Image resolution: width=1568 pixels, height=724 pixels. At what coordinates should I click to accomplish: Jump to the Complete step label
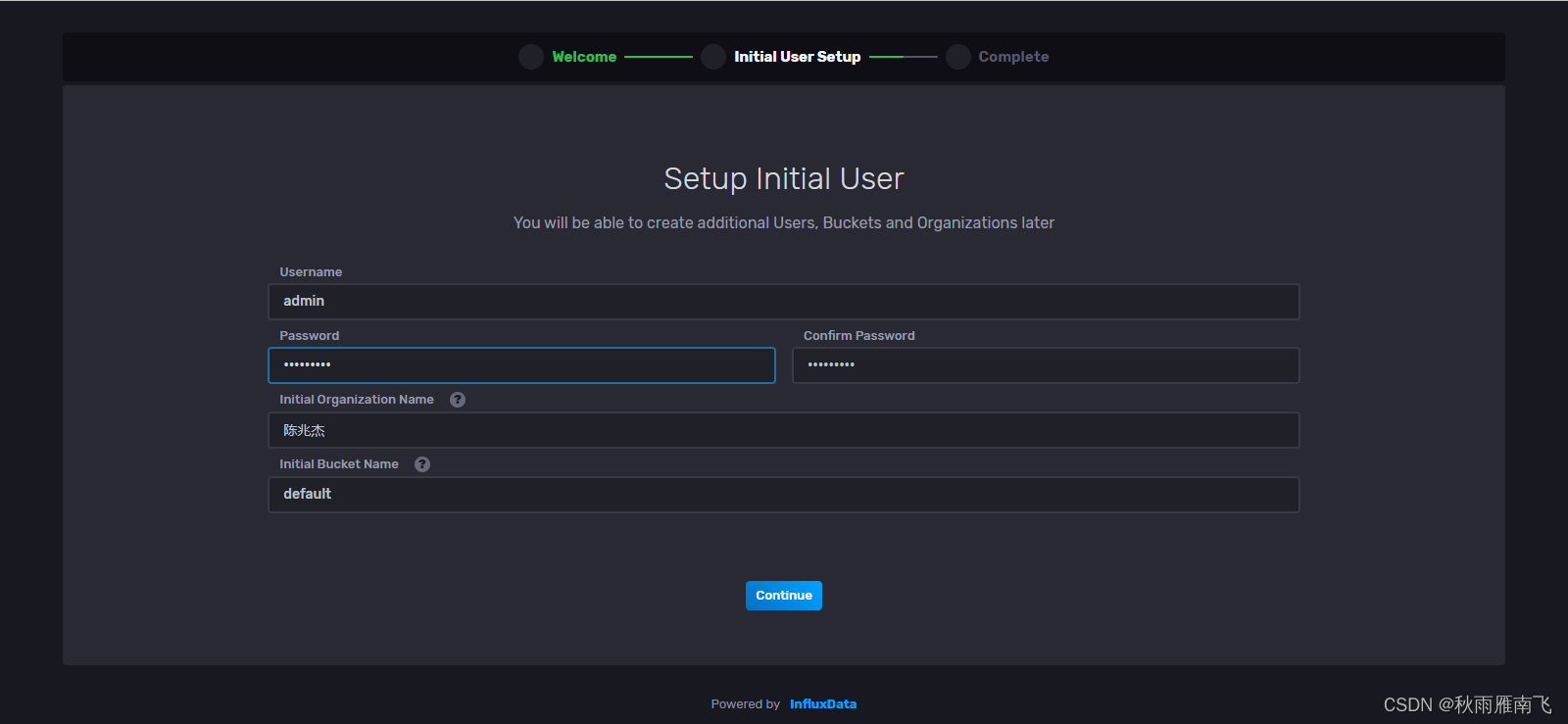[1013, 57]
